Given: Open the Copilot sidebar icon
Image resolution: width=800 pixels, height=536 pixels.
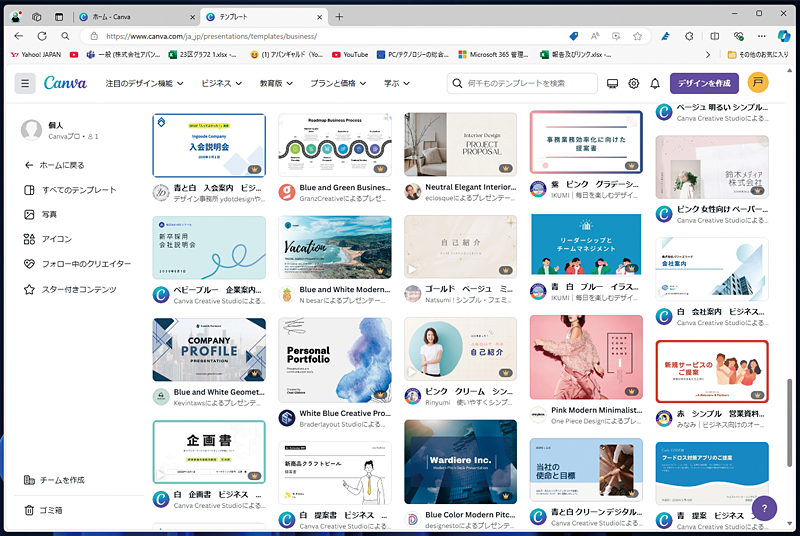Looking at the screenshot, I should (784, 36).
